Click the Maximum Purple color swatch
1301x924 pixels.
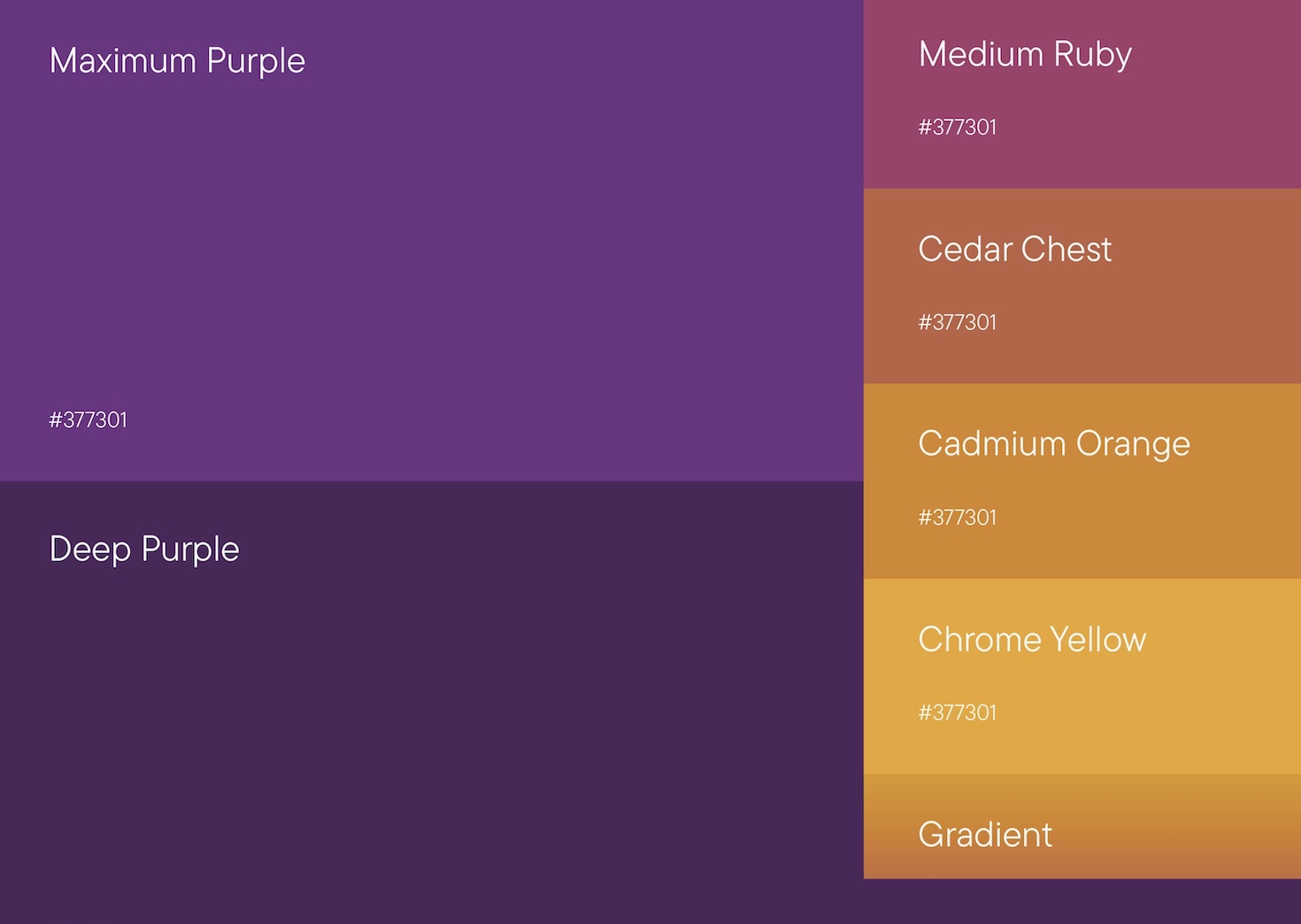431,239
